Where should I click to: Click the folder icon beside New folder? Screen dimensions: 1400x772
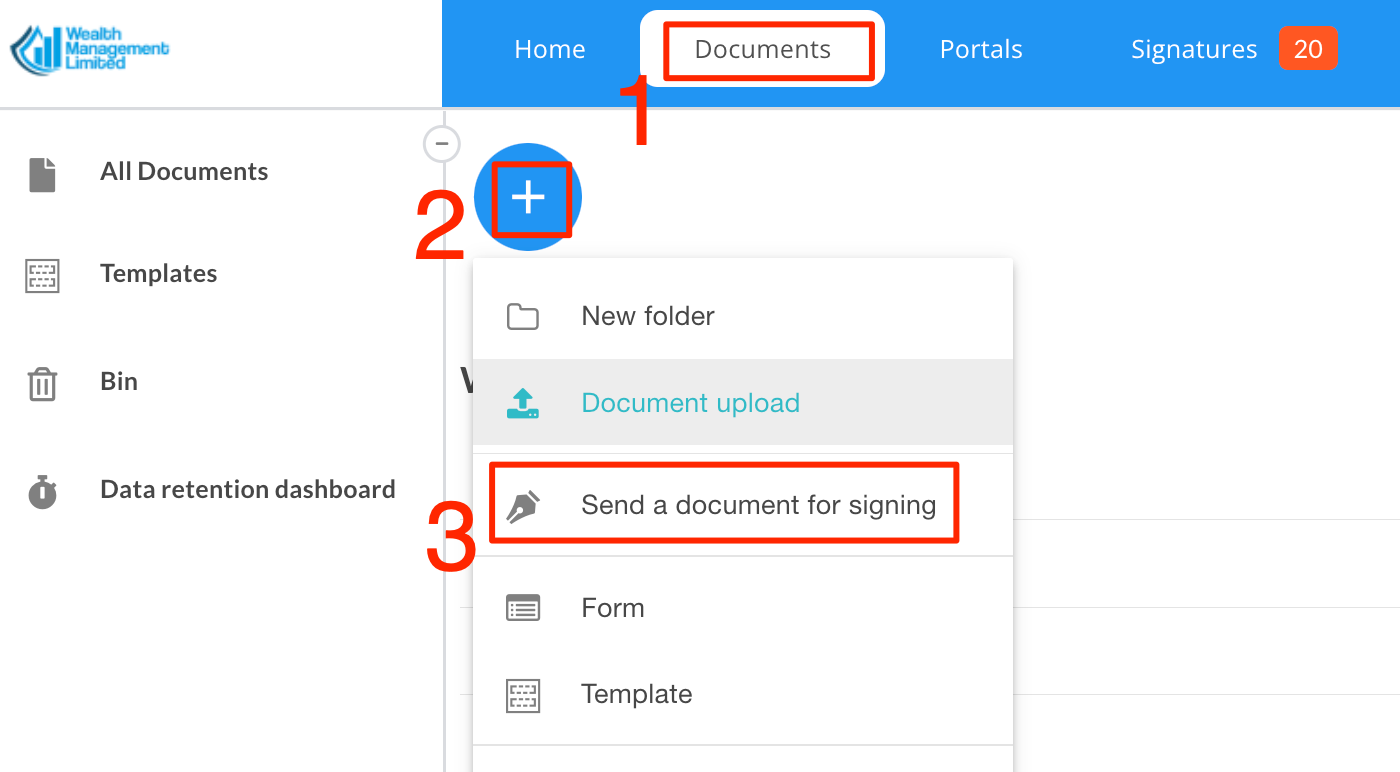(x=524, y=315)
